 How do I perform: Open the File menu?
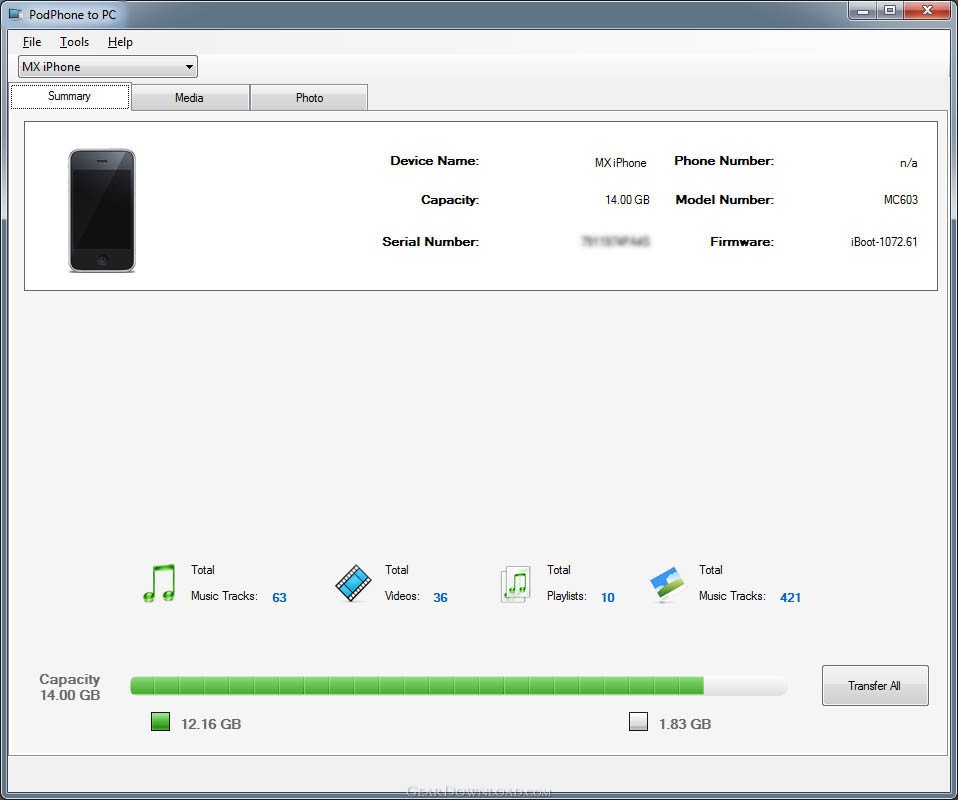[x=32, y=42]
